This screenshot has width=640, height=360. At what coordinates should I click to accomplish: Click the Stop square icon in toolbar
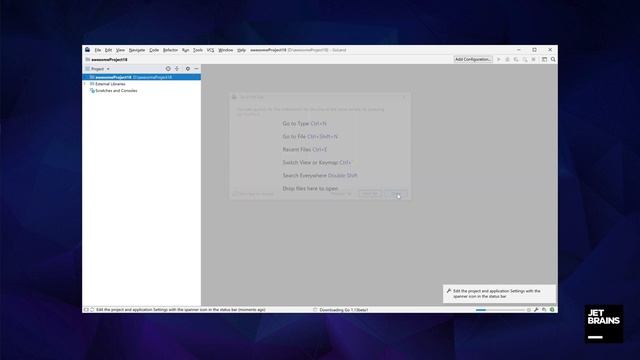(x=533, y=60)
